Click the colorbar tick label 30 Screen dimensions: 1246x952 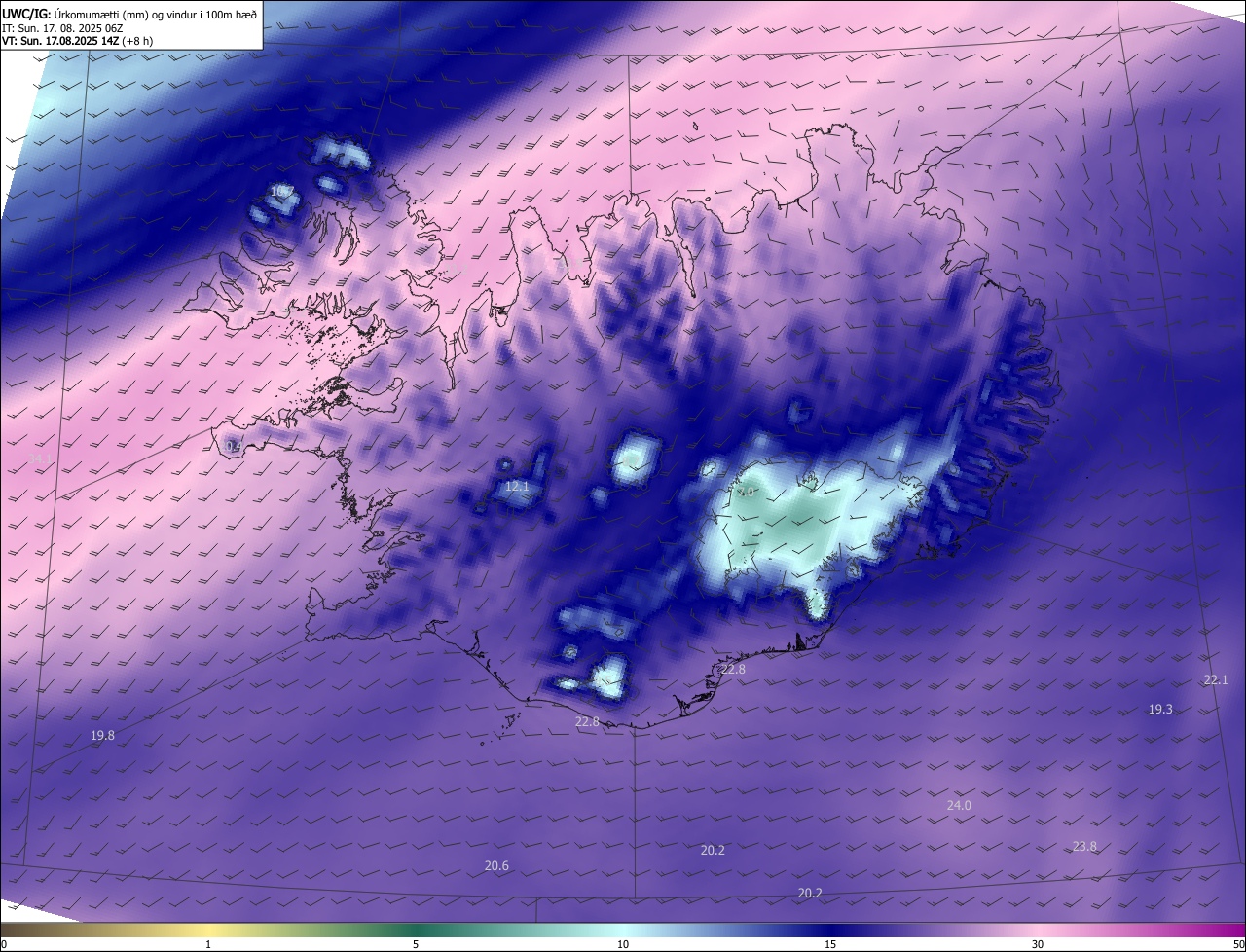point(1038,945)
